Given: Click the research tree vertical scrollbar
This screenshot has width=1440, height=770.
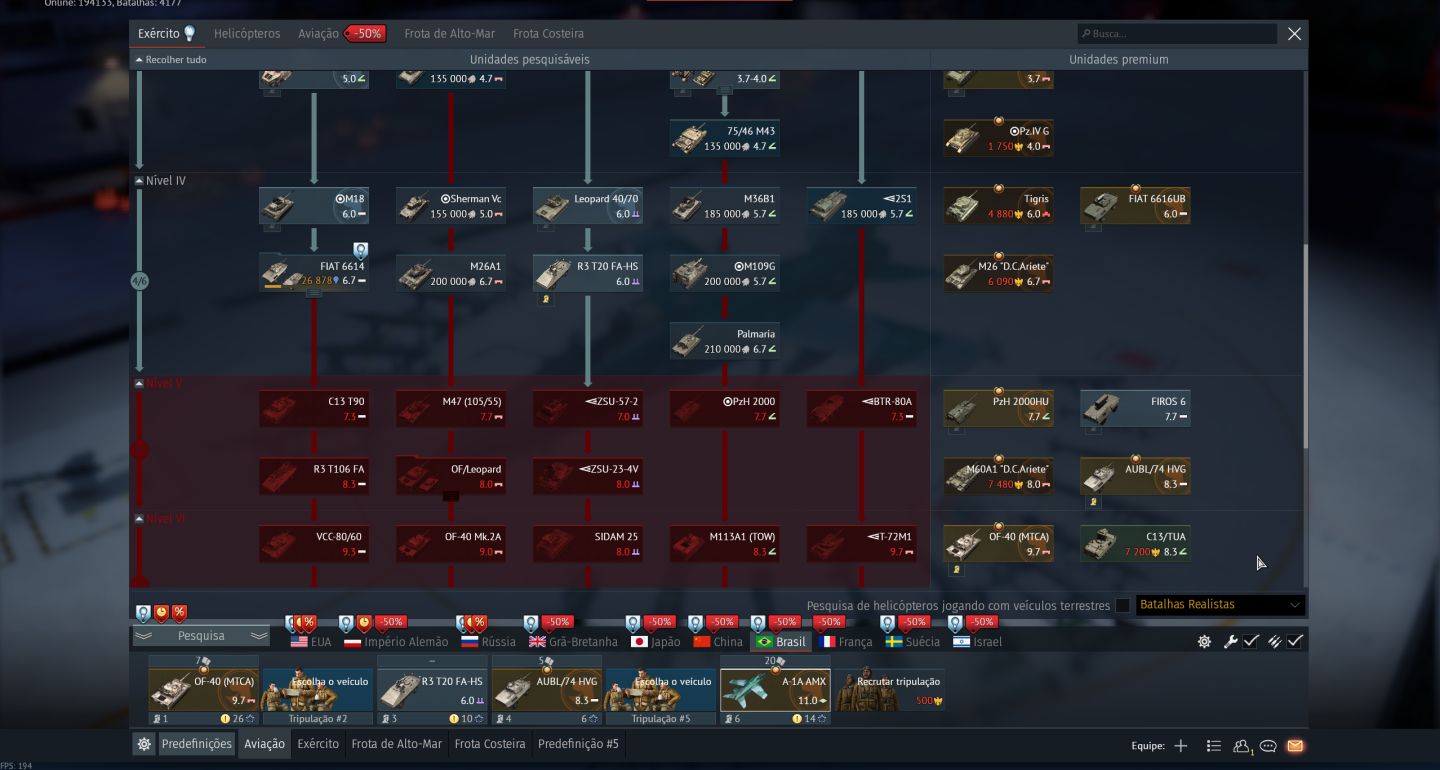Looking at the screenshot, I should (x=1304, y=345).
